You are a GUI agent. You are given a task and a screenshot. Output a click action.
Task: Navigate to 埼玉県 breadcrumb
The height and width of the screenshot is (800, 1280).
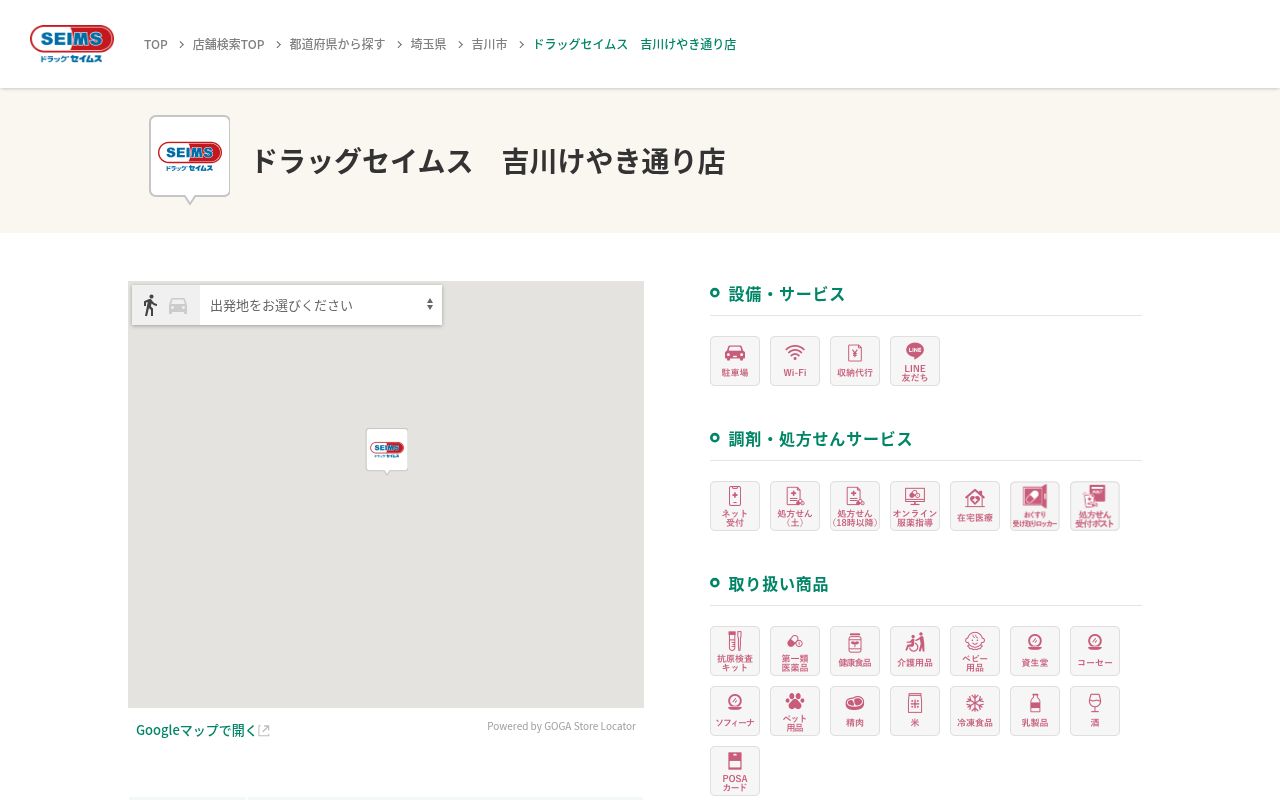[428, 44]
